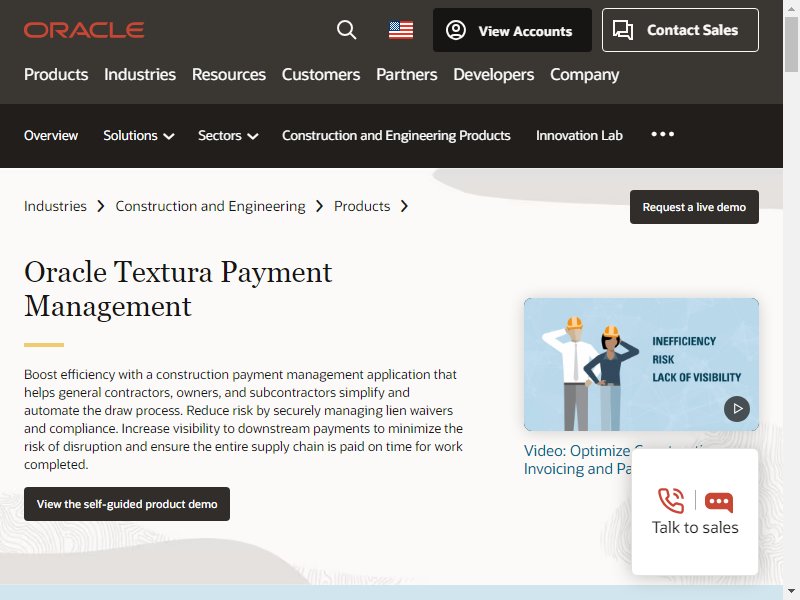Click Construction and Engineering breadcrumb
This screenshot has height=600, width=800.
[x=210, y=206]
